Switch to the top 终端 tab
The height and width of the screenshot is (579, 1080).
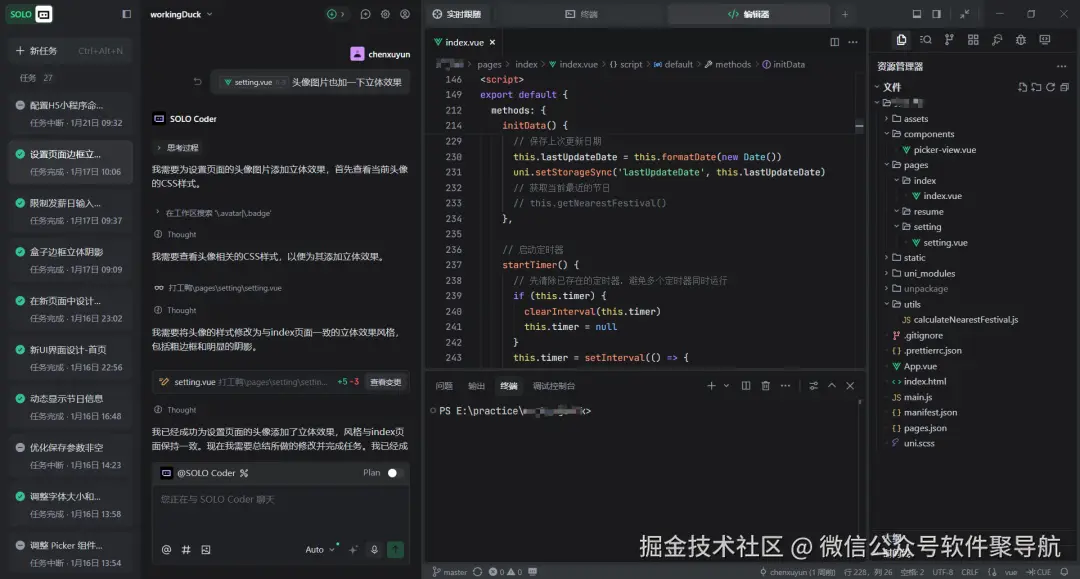click(x=582, y=14)
